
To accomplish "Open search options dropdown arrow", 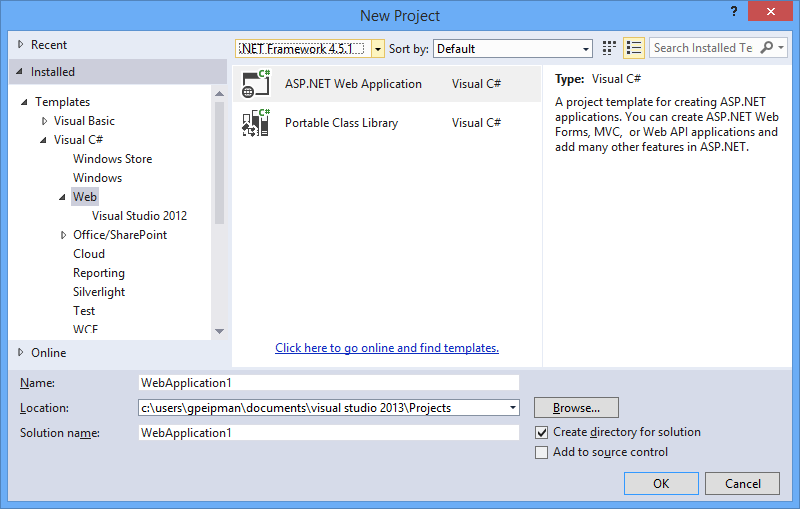I will [x=781, y=47].
